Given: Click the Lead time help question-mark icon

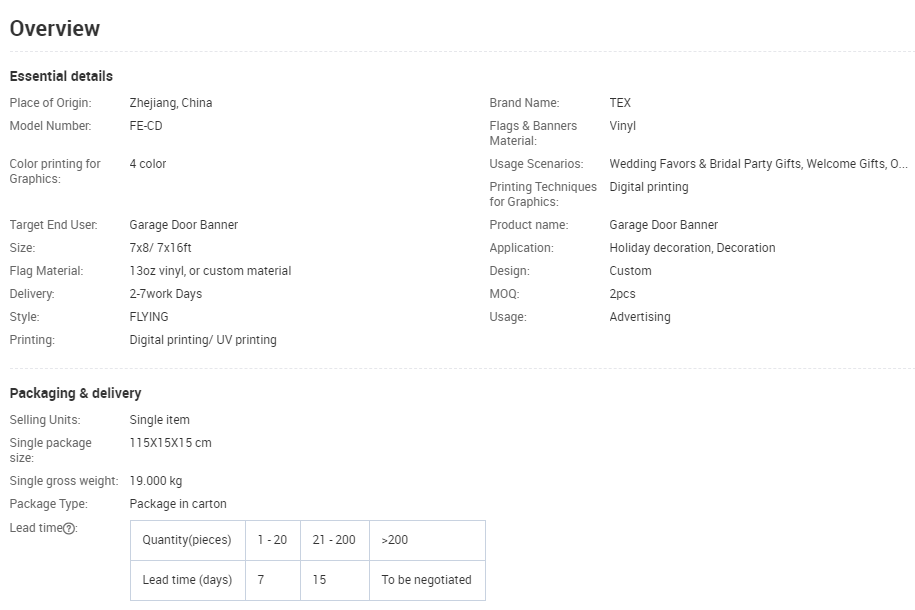Looking at the screenshot, I should point(69,528).
